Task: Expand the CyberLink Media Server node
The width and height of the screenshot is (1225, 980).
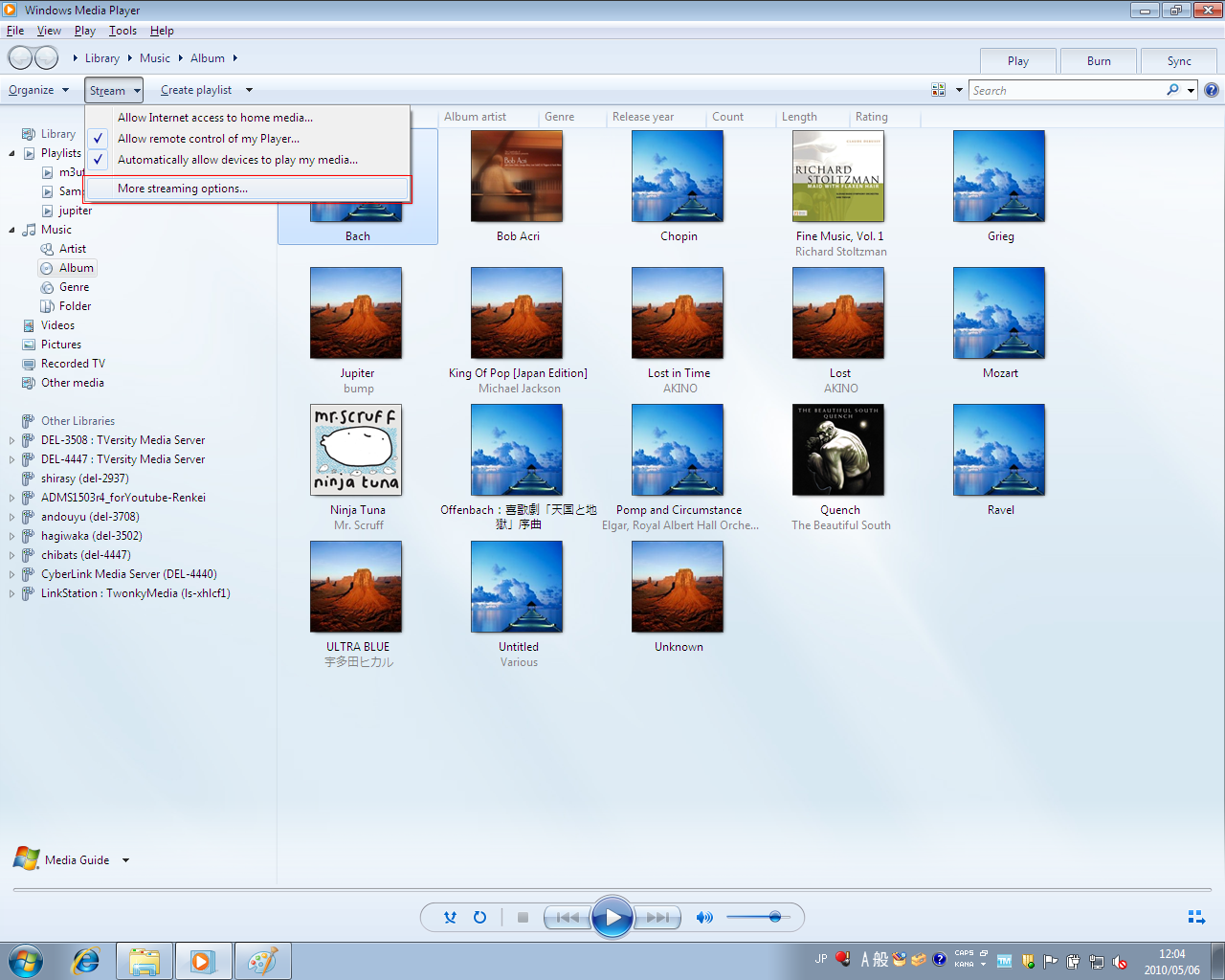Action: click(x=12, y=574)
